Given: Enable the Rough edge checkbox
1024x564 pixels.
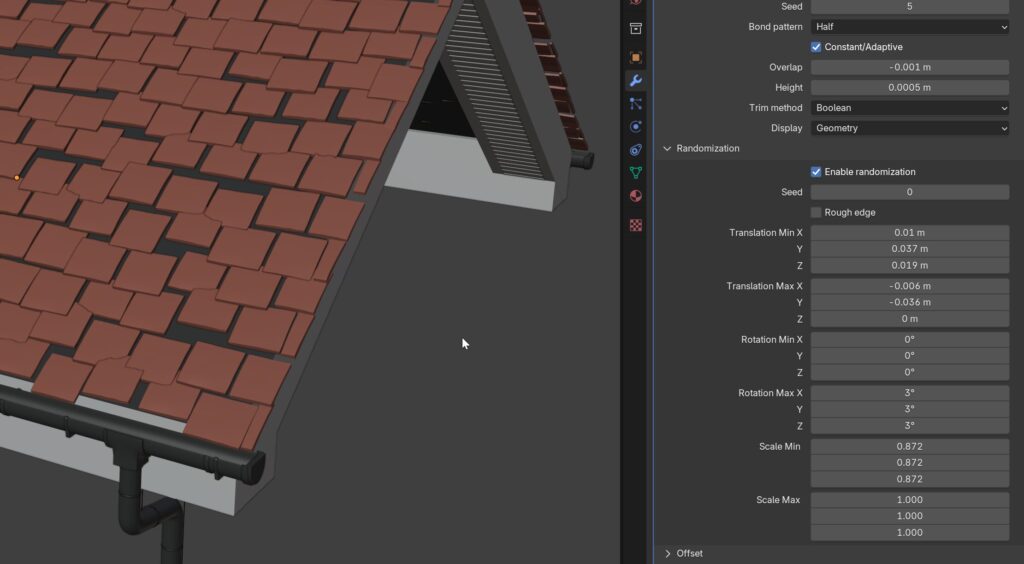Looking at the screenshot, I should pos(816,212).
